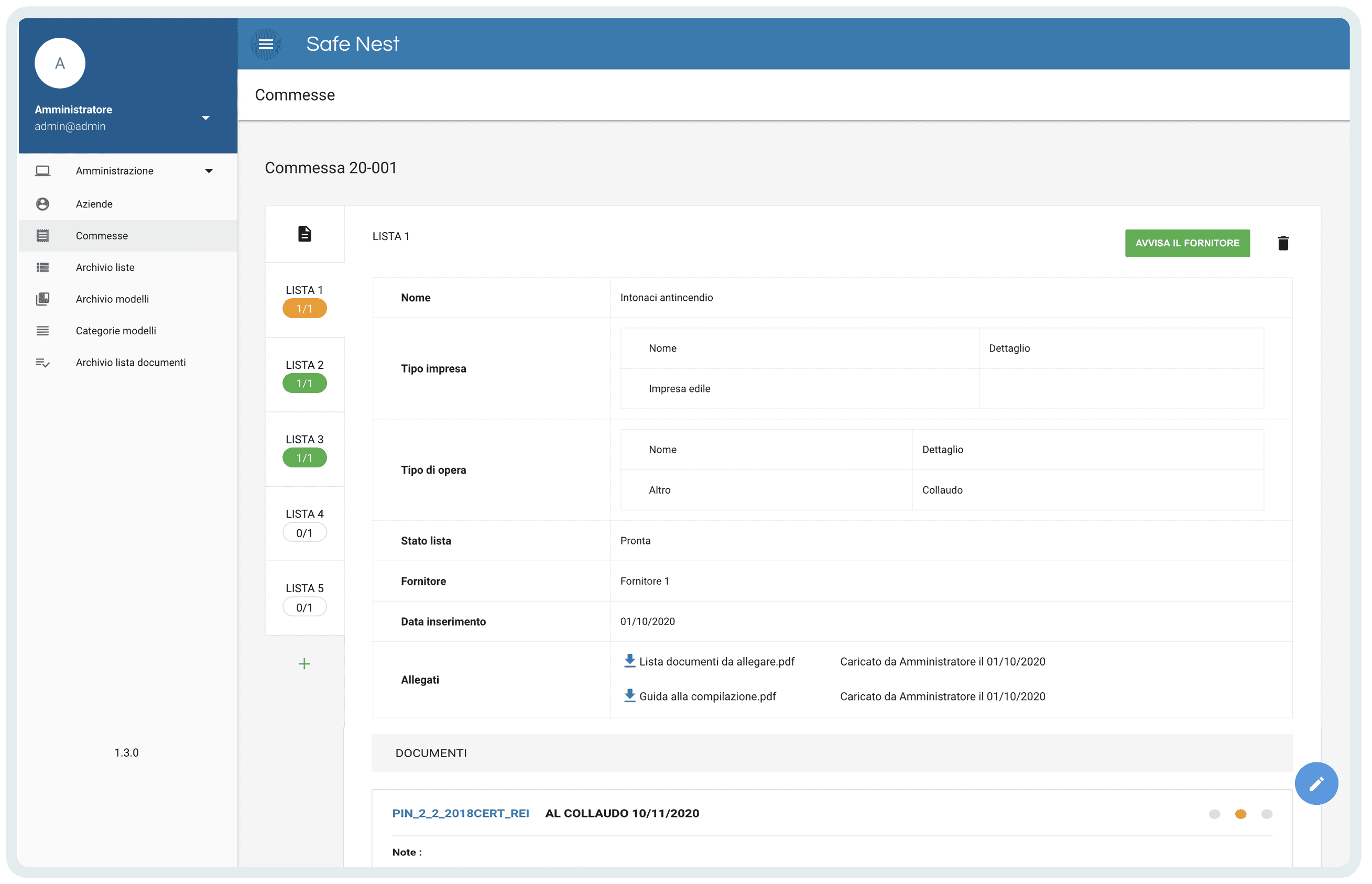This screenshot has width=1372, height=884.
Task: Click the 'Intonaci antincendio' name value
Action: (667, 298)
